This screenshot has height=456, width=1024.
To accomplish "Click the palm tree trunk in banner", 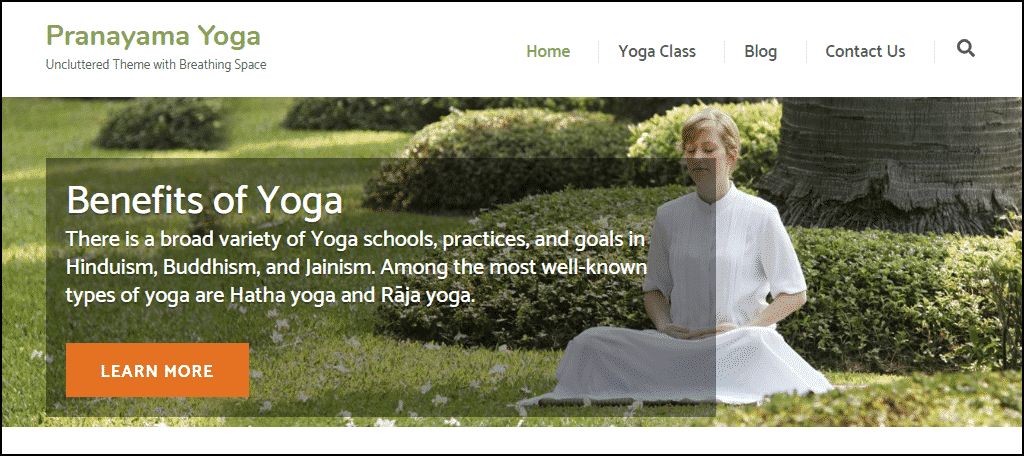I will point(895,163).
